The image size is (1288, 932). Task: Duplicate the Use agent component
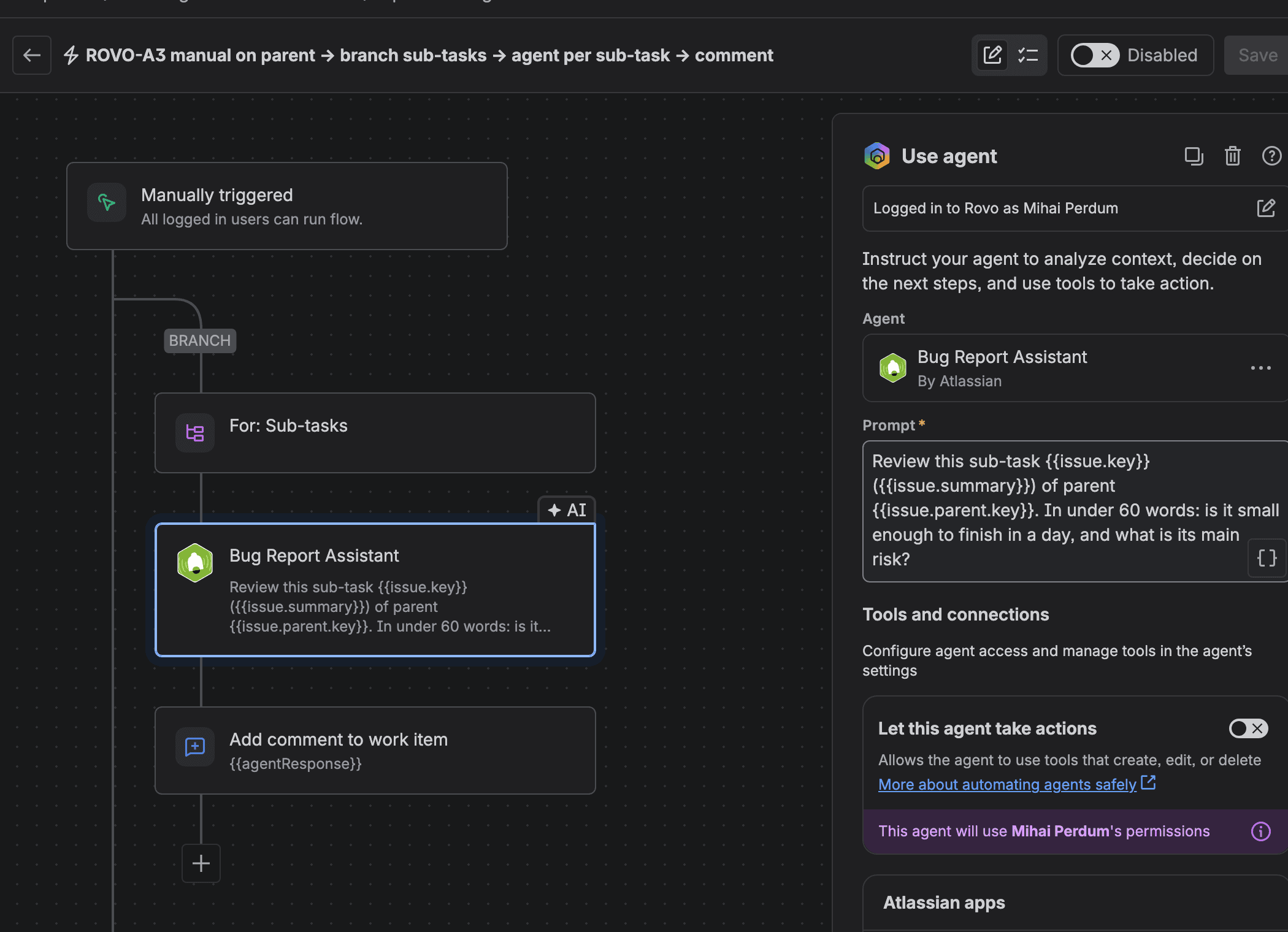[x=1194, y=156]
